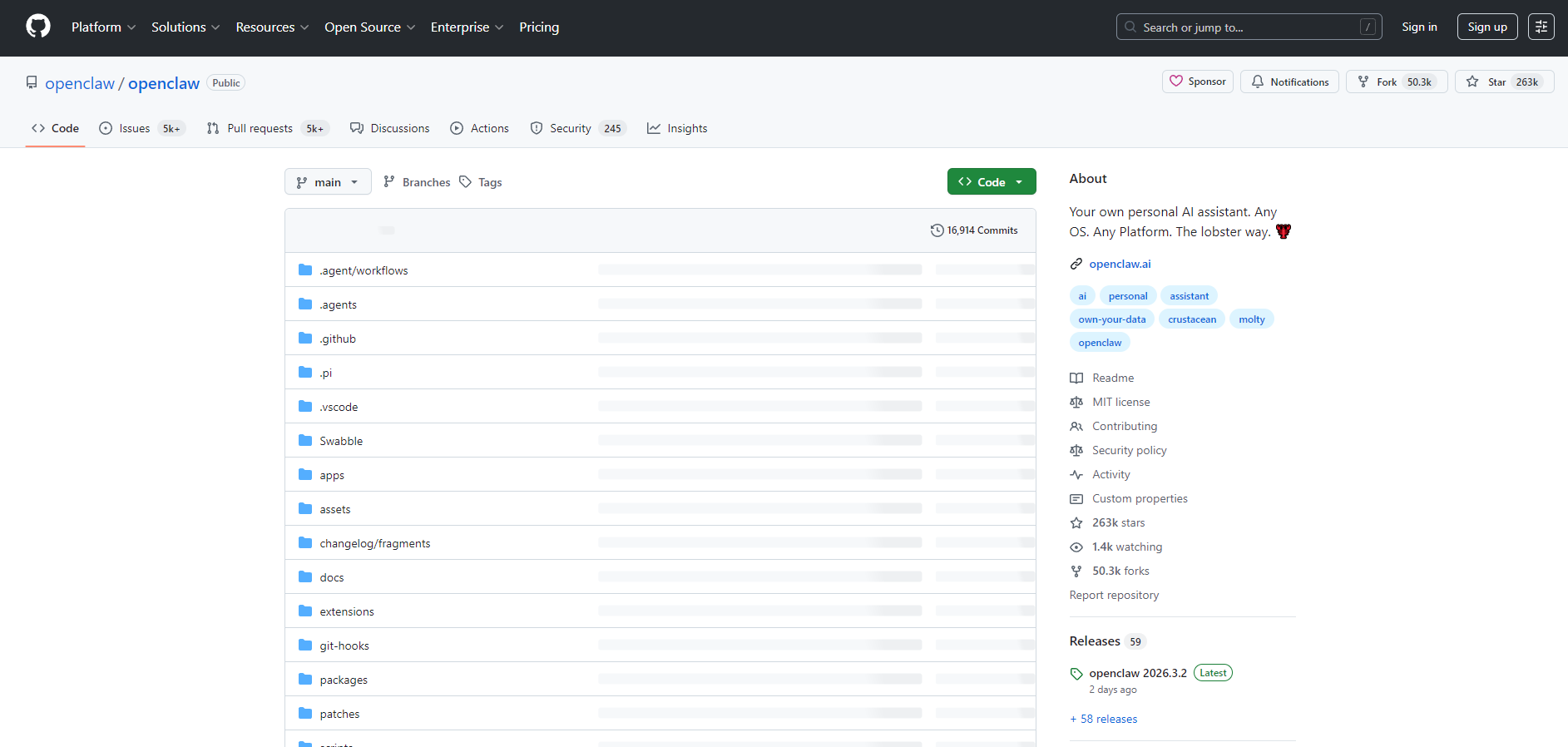Image resolution: width=1568 pixels, height=747 pixels.
Task: Open the Discussions tab
Action: tap(390, 128)
